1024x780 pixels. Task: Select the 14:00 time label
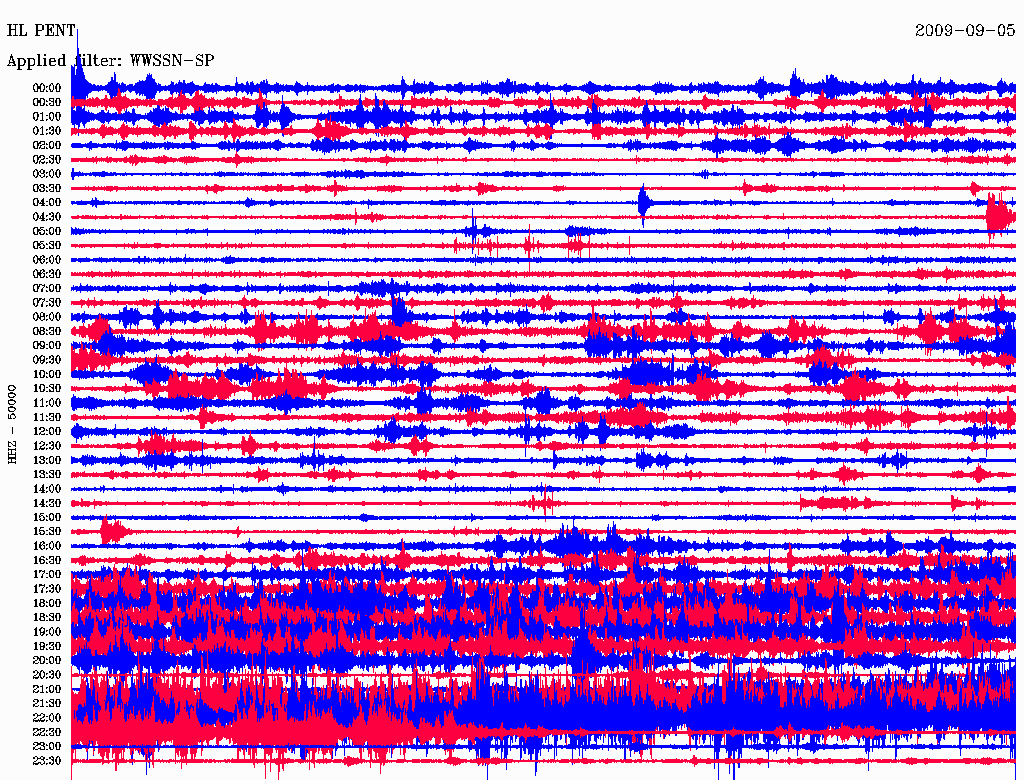click(x=46, y=489)
